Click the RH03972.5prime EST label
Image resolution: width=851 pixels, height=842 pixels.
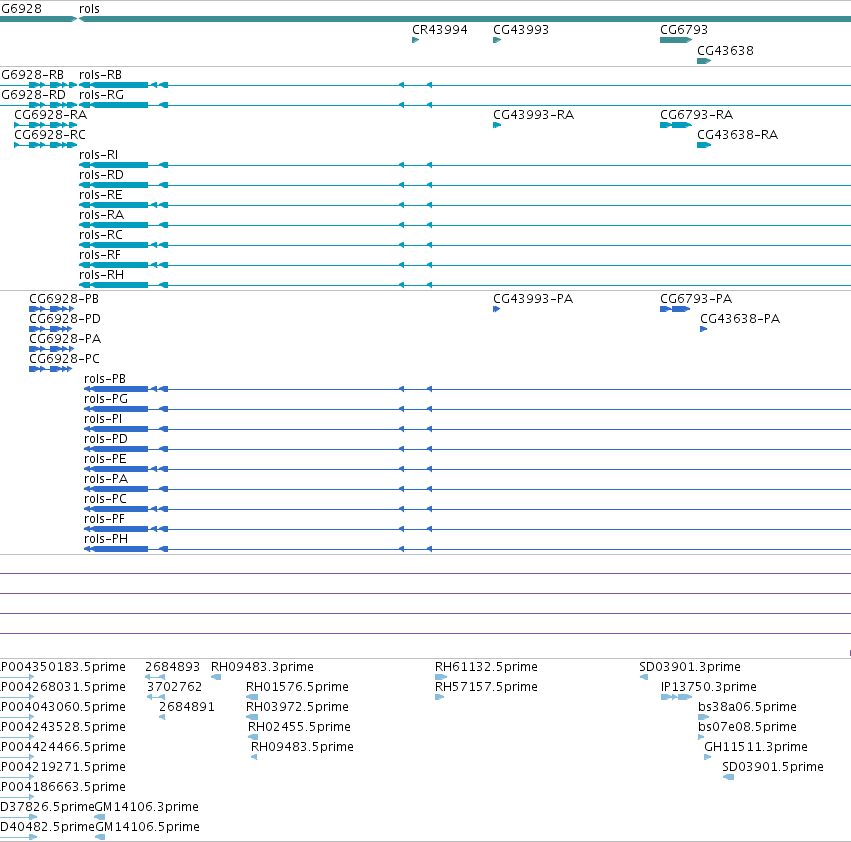[297, 707]
